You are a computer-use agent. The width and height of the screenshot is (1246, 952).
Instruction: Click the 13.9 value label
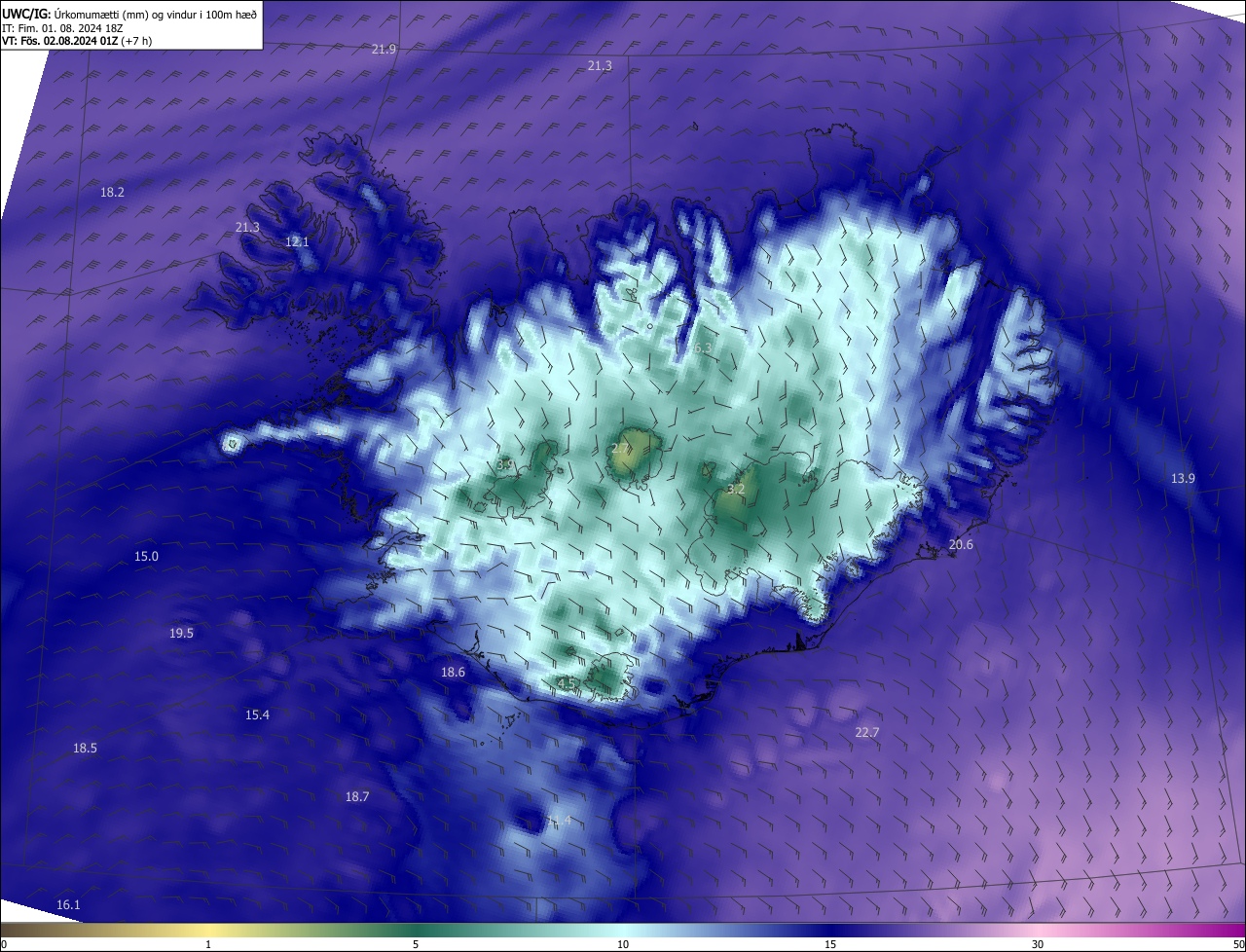tap(1183, 478)
